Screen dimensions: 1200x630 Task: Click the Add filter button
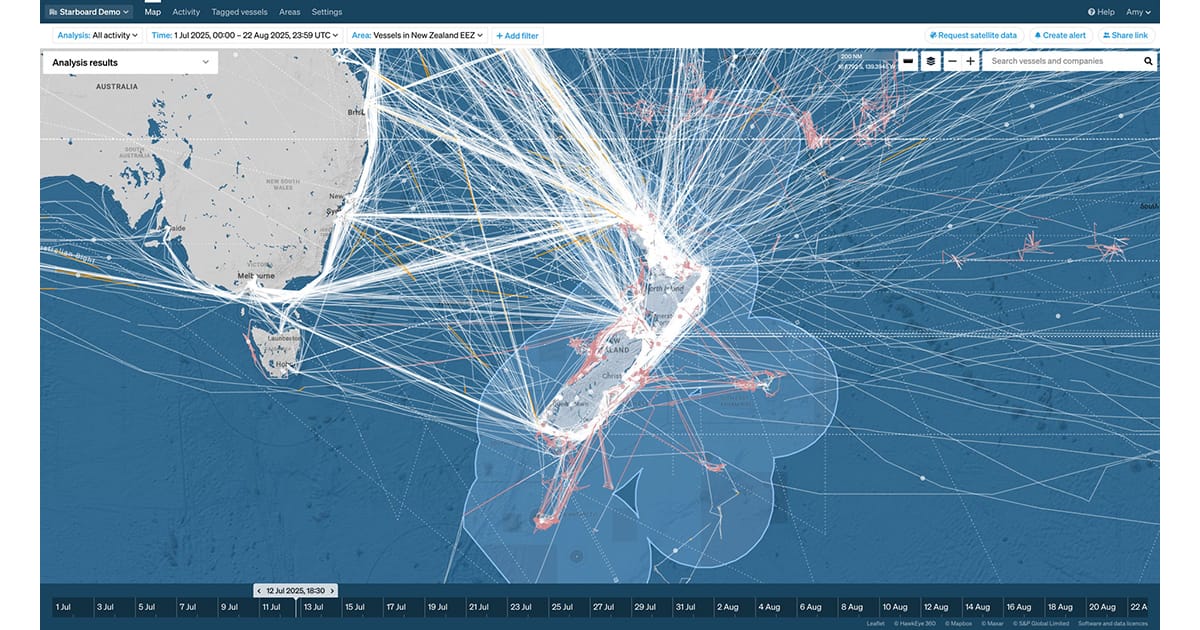(517, 36)
